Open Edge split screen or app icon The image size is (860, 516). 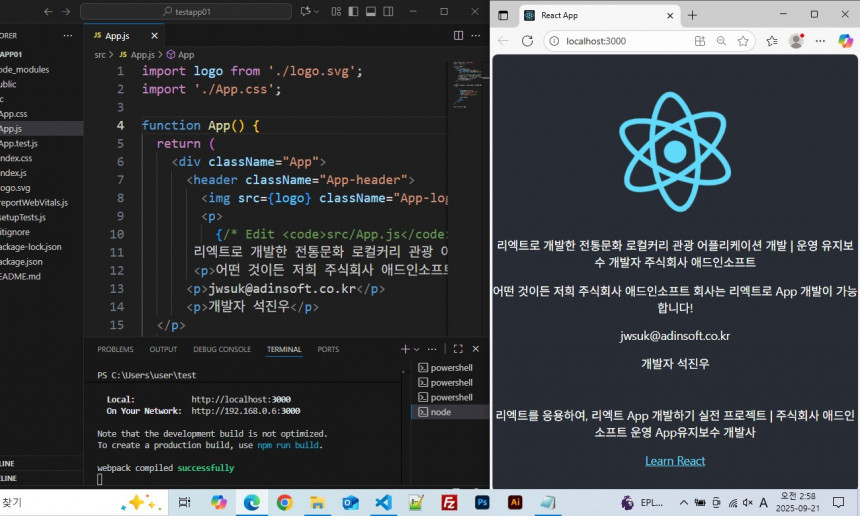[699, 41]
